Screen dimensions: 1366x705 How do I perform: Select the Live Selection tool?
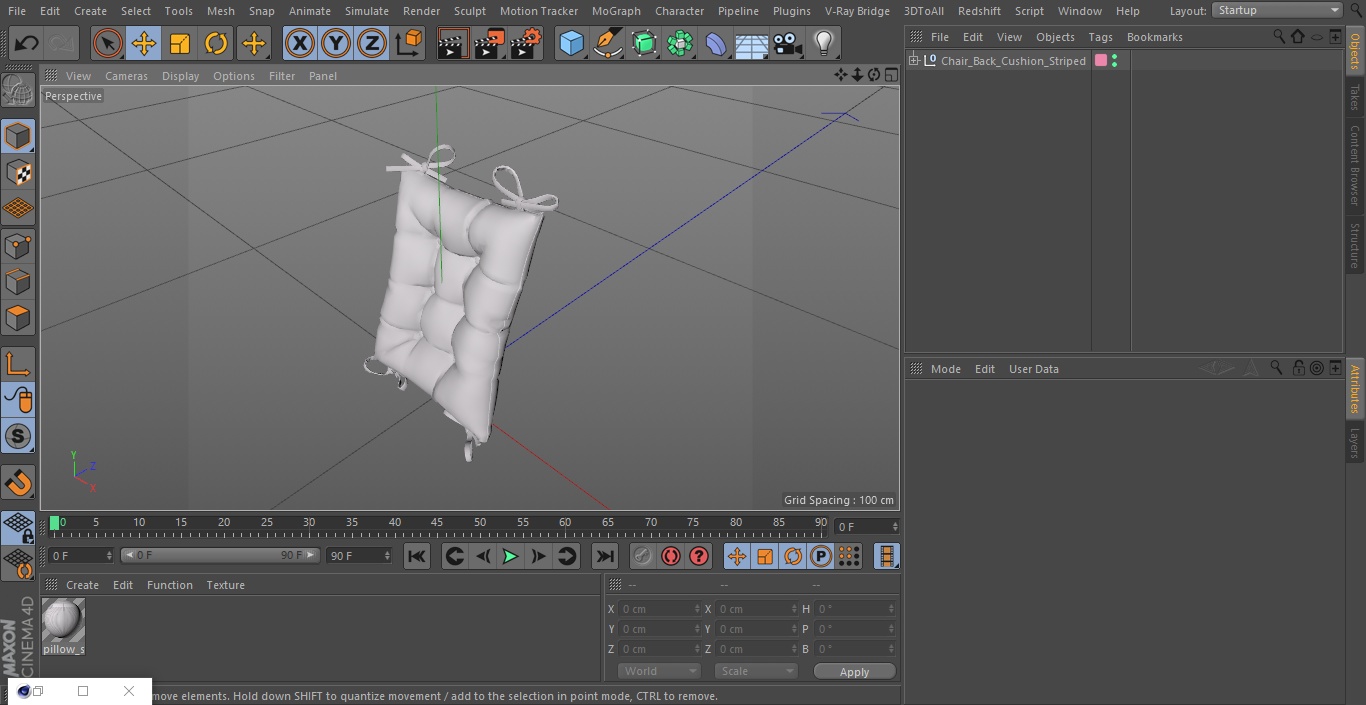coord(107,43)
